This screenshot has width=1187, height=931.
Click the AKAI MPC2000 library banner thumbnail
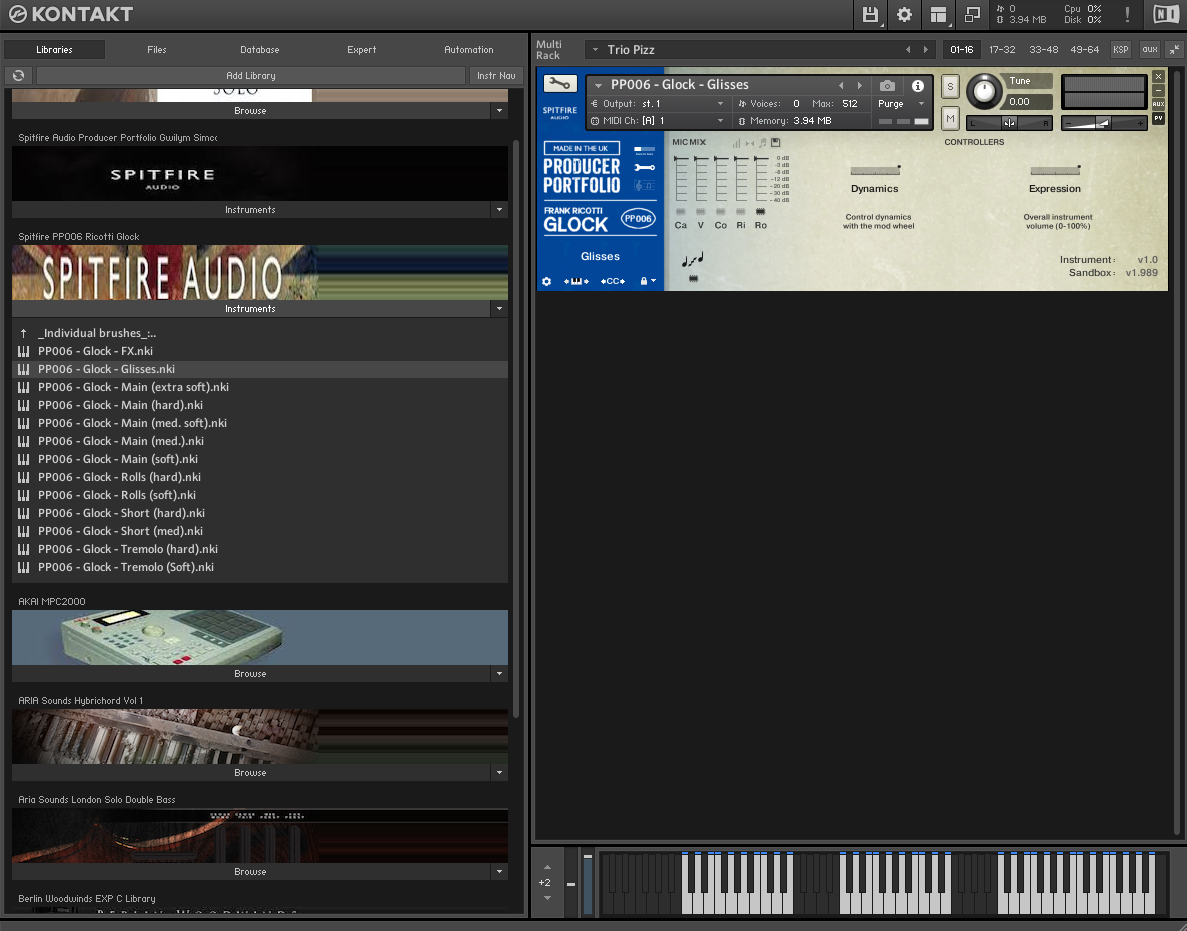(x=260, y=637)
